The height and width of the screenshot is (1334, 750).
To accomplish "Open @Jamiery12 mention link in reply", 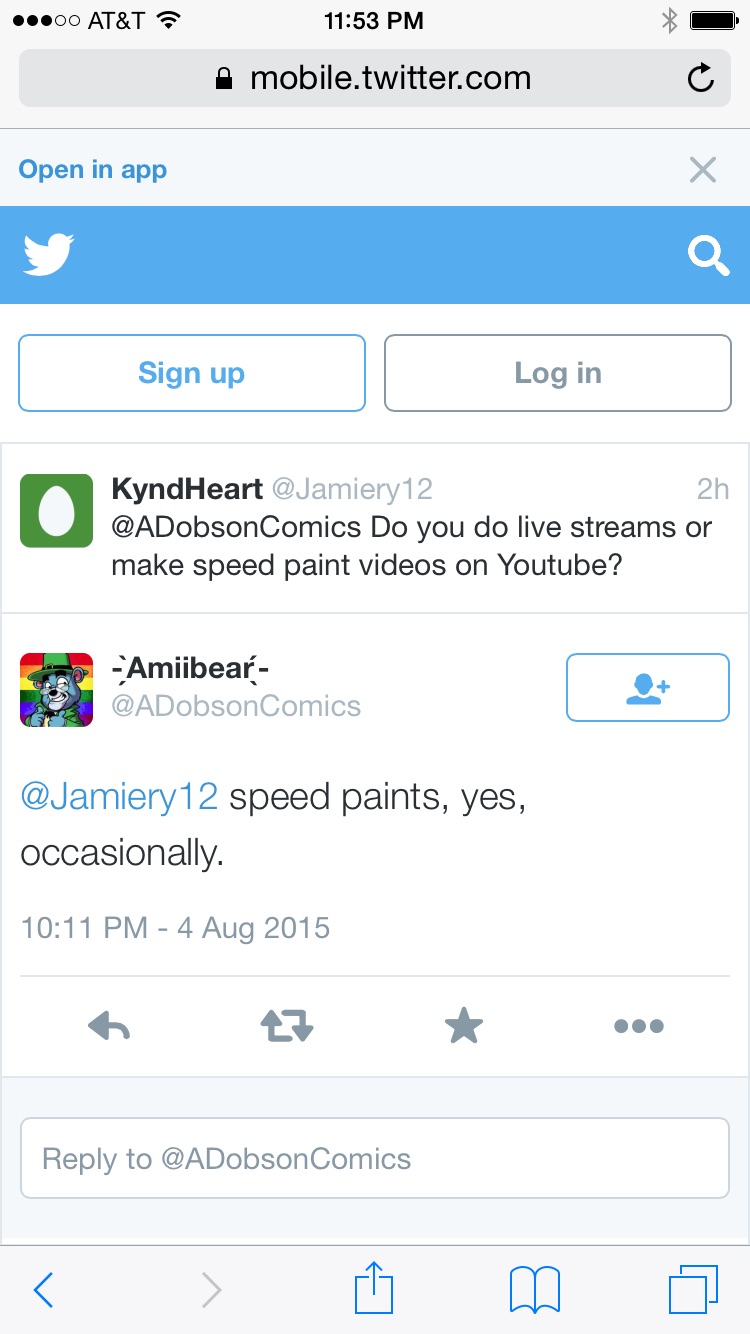I will tap(119, 797).
